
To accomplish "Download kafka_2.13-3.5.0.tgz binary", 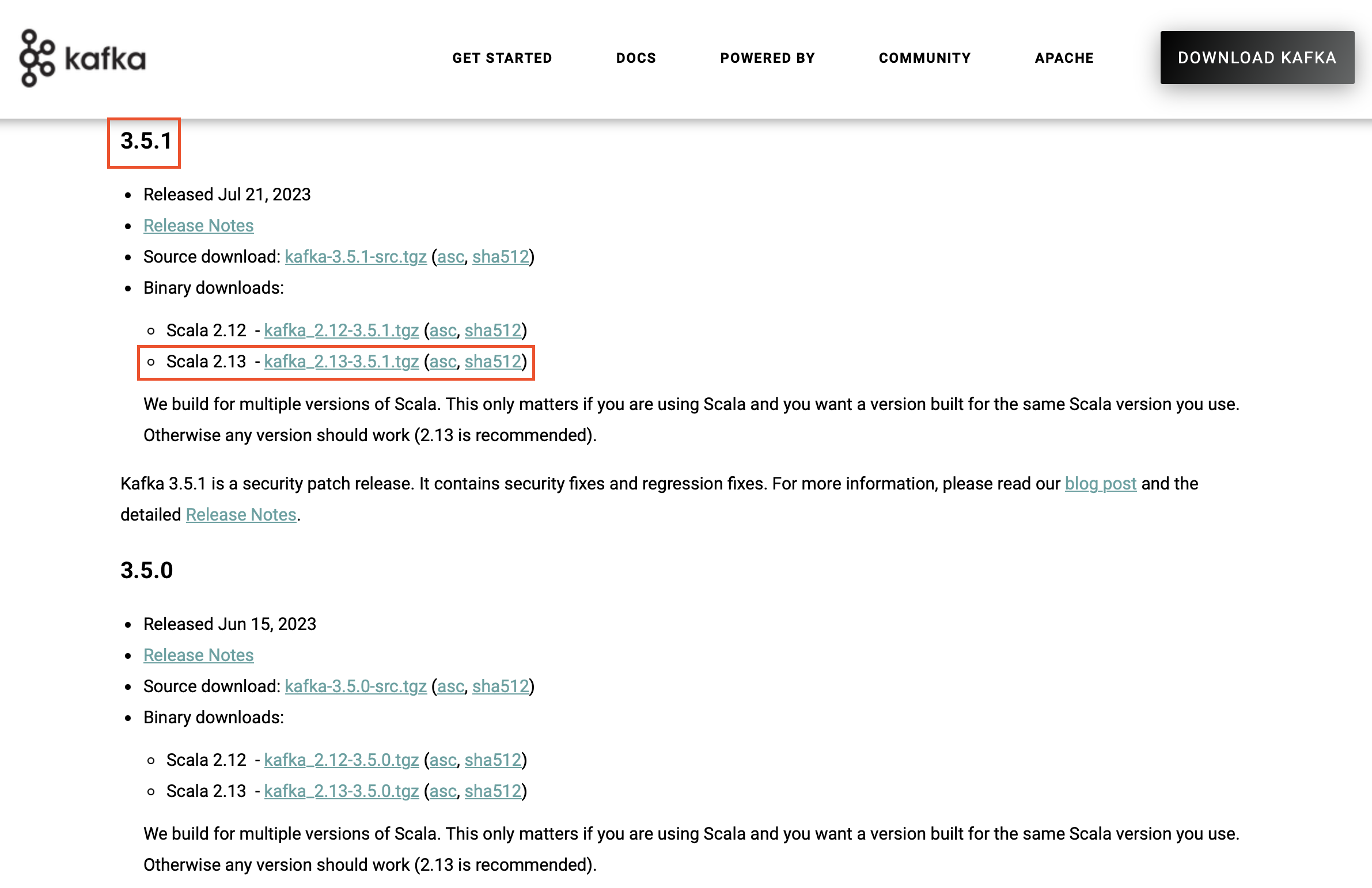I will 341,791.
